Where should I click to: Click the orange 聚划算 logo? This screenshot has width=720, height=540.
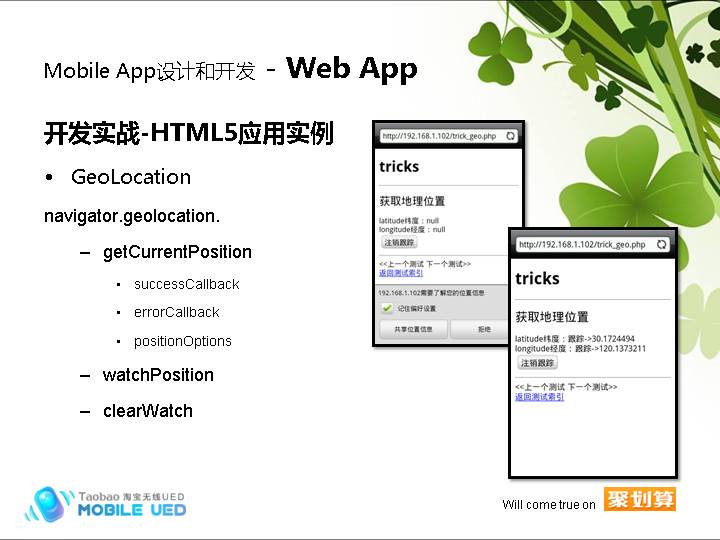pyautogui.click(x=640, y=498)
